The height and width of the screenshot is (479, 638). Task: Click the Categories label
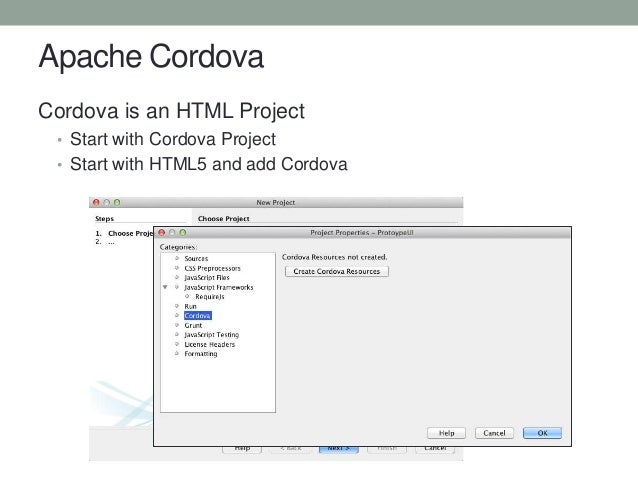coord(178,247)
